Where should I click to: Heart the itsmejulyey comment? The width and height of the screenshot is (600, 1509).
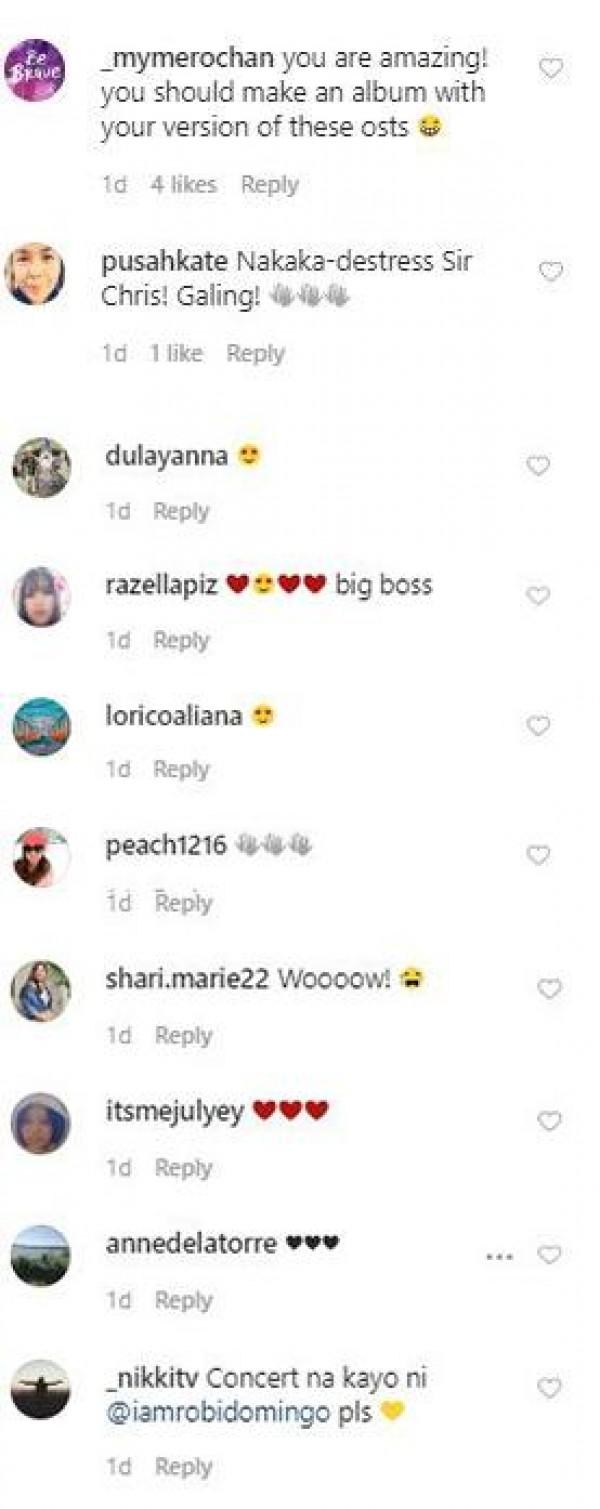(x=550, y=1122)
